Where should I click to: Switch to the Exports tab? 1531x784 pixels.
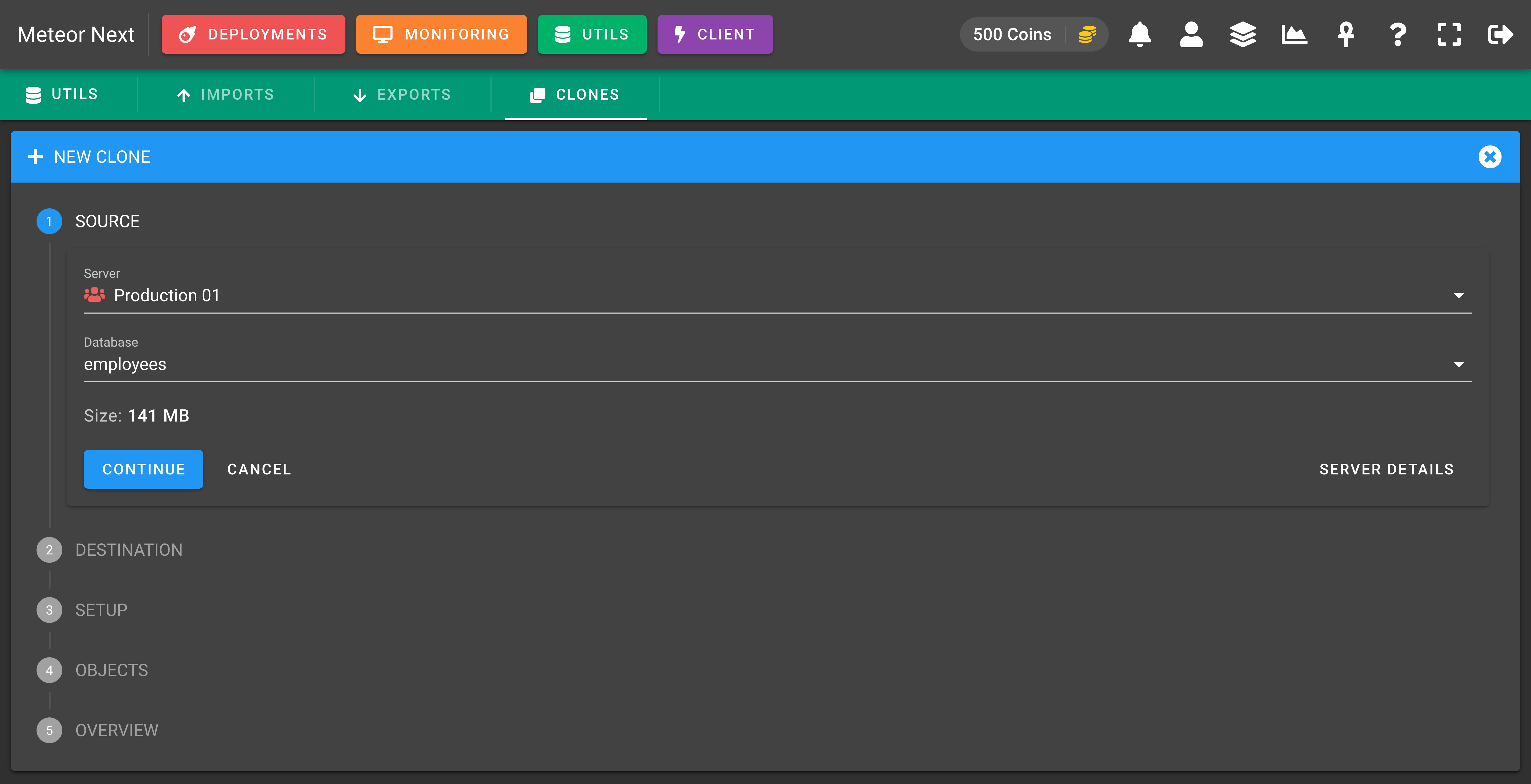tap(402, 95)
